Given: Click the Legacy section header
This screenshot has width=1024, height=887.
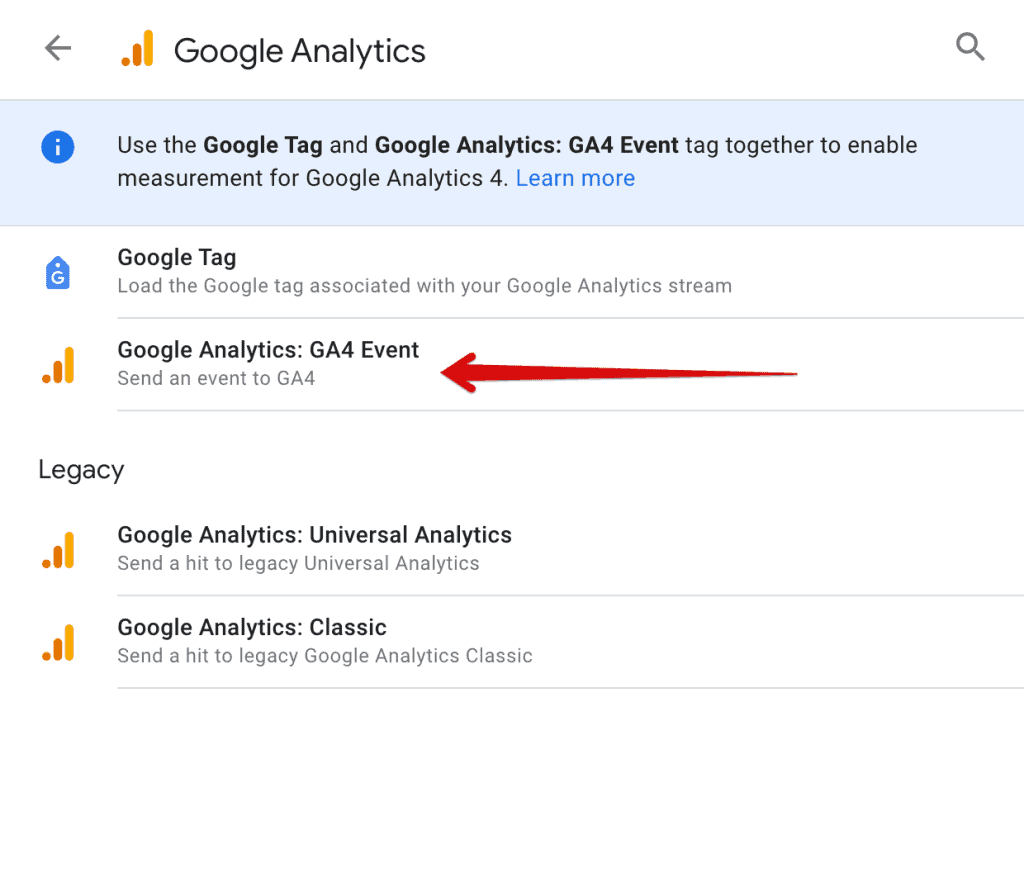Looking at the screenshot, I should (80, 469).
